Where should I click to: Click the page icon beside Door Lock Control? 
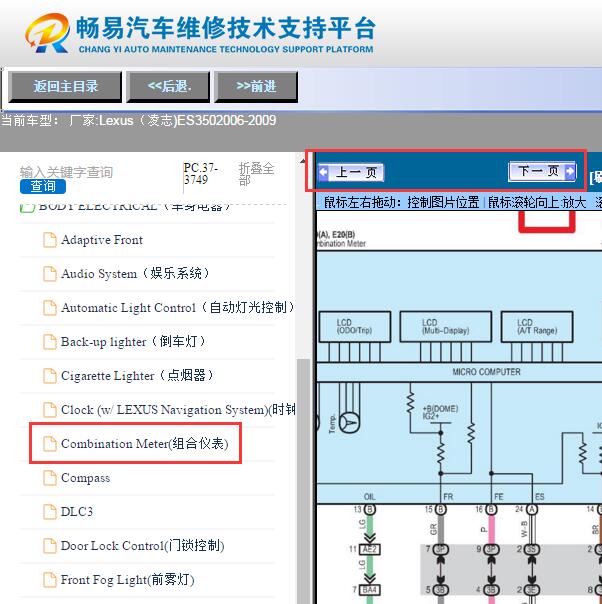click(x=49, y=545)
